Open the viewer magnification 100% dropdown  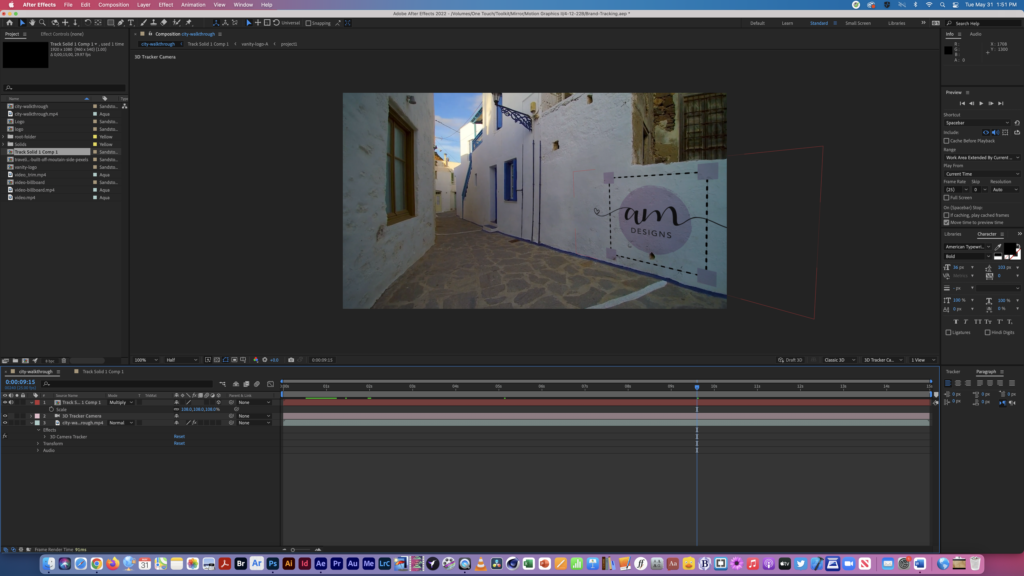(x=146, y=360)
